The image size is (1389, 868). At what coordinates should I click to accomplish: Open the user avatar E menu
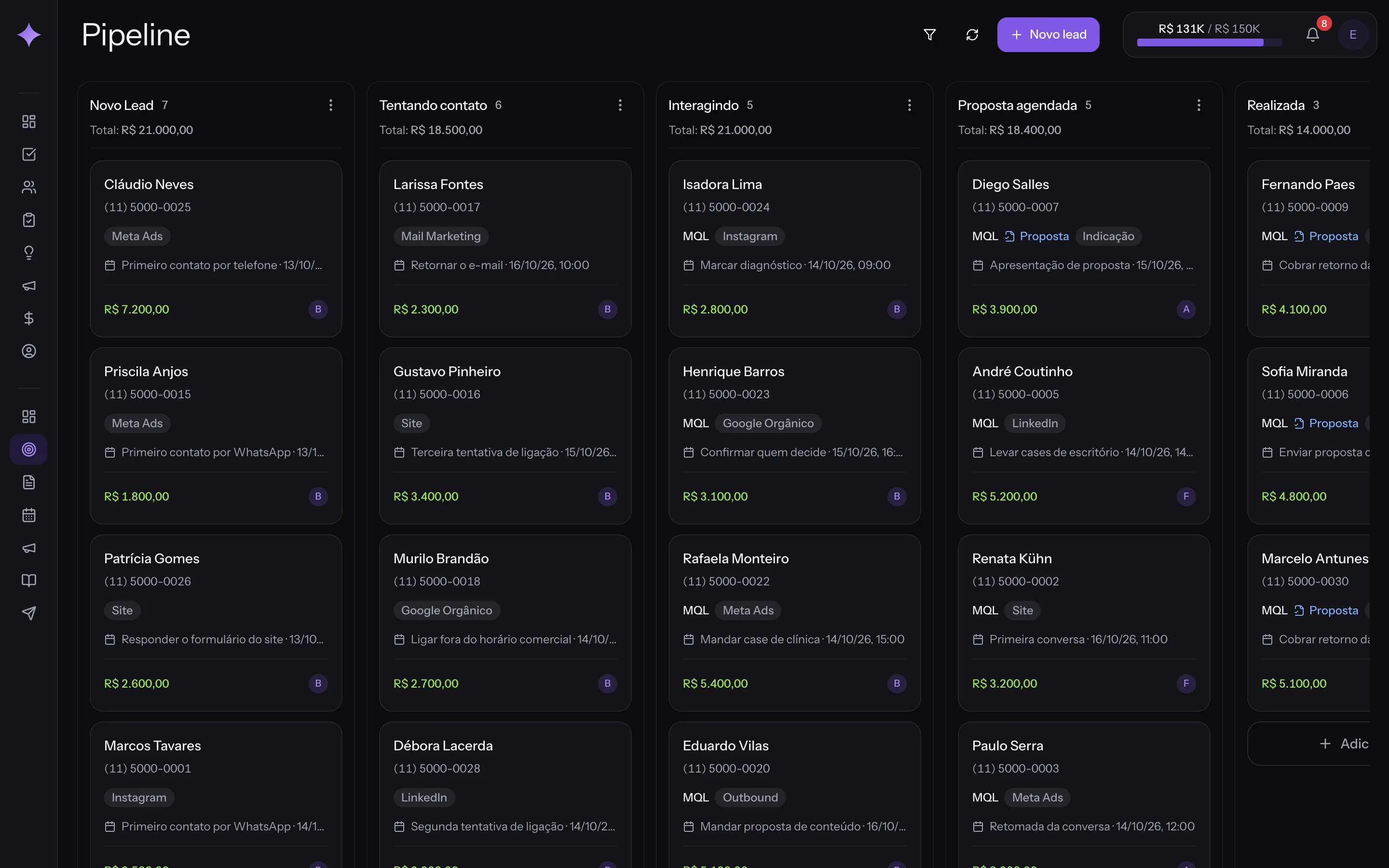(x=1353, y=34)
